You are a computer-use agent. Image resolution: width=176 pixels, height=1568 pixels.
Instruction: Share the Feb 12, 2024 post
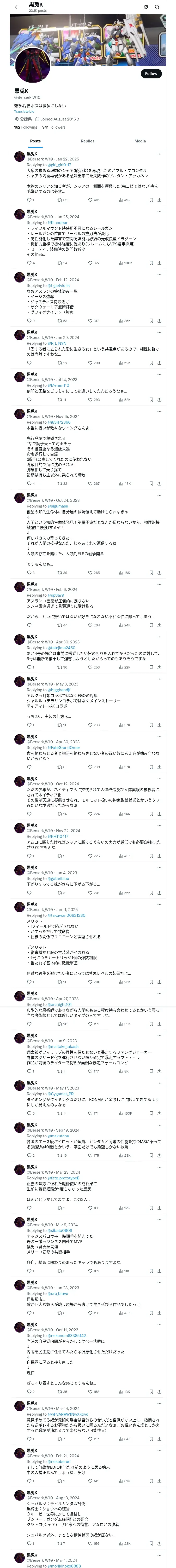tap(159, 321)
